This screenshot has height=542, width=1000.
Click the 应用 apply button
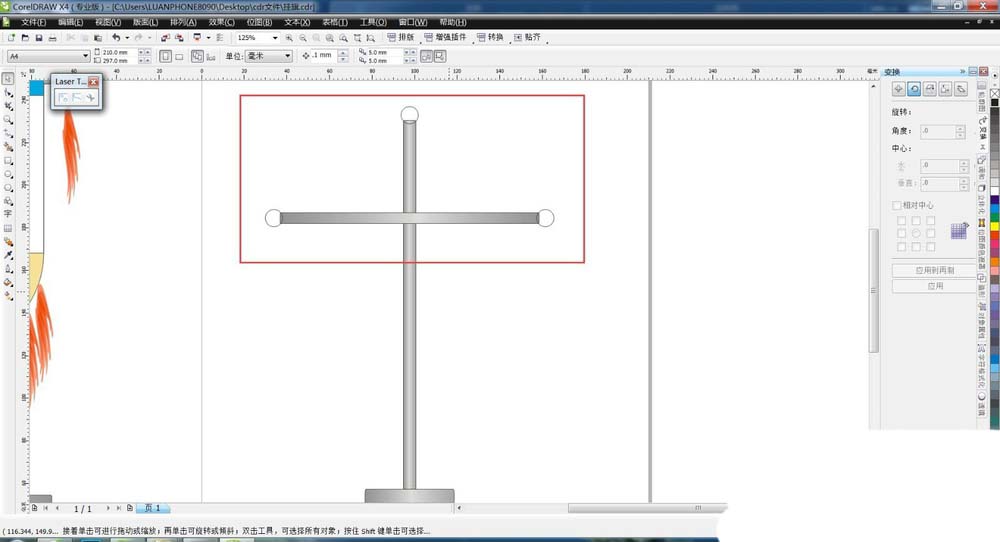[x=935, y=286]
